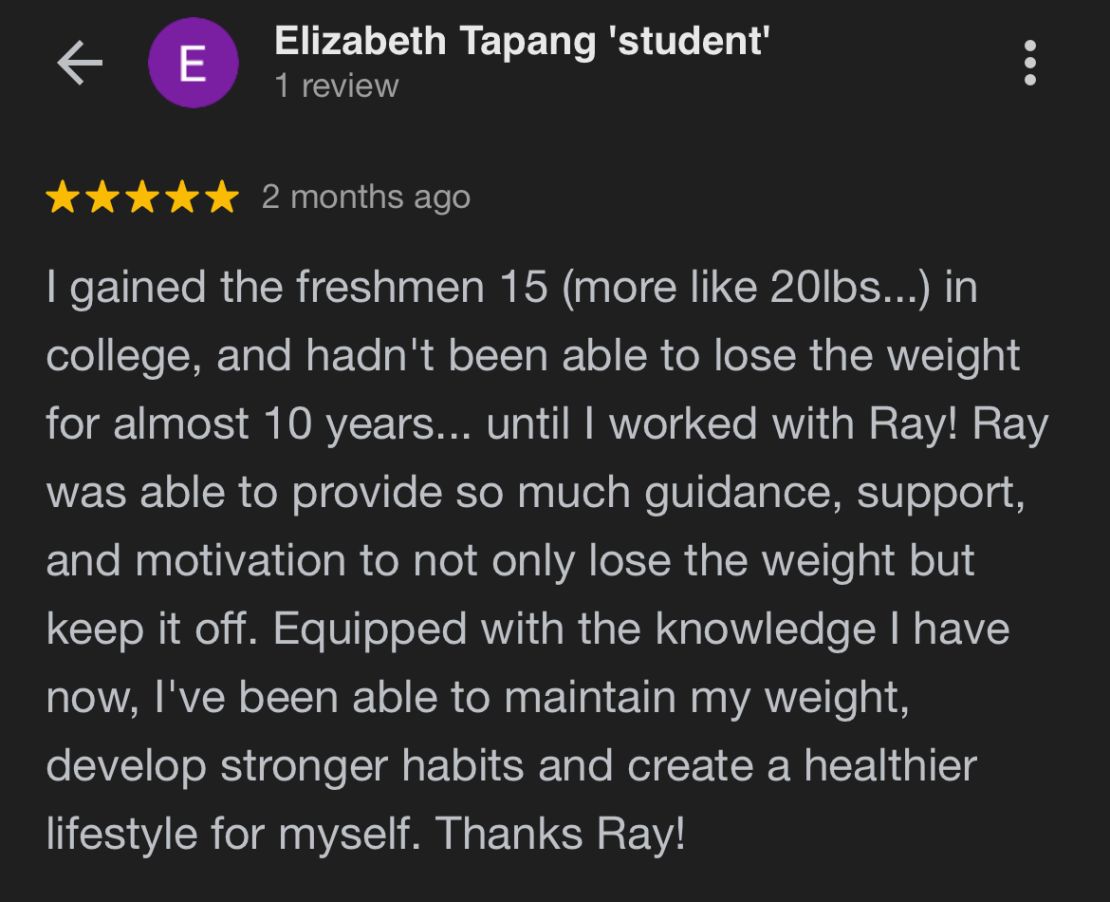Click the text 'Thanks Ray!'

click(x=560, y=833)
